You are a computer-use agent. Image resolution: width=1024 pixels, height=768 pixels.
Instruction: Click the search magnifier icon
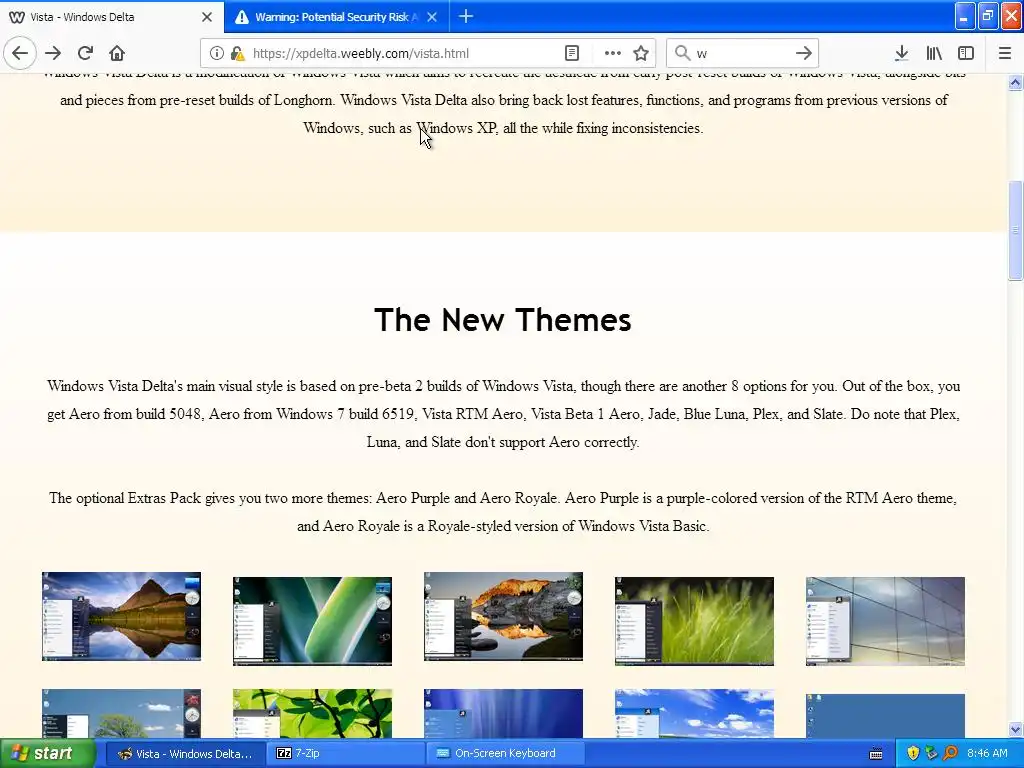tap(682, 53)
